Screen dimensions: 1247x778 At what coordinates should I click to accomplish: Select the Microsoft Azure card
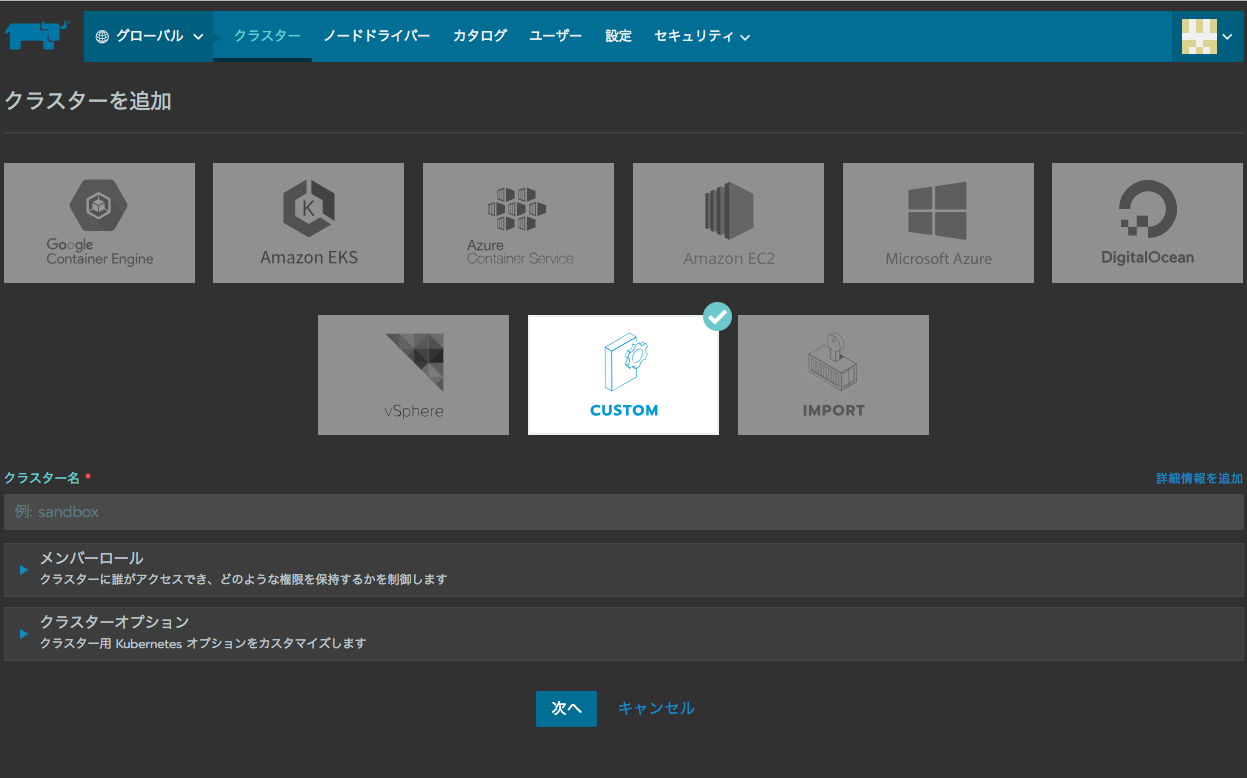point(938,223)
